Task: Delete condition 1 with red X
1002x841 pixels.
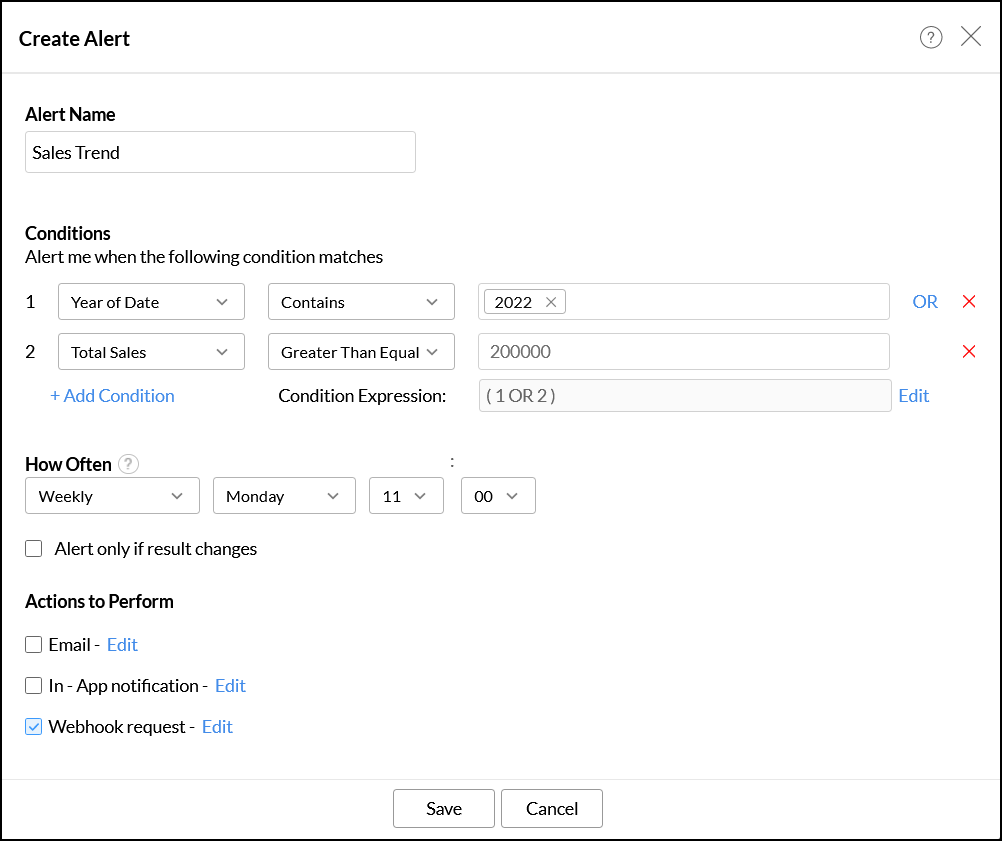Action: [x=968, y=302]
